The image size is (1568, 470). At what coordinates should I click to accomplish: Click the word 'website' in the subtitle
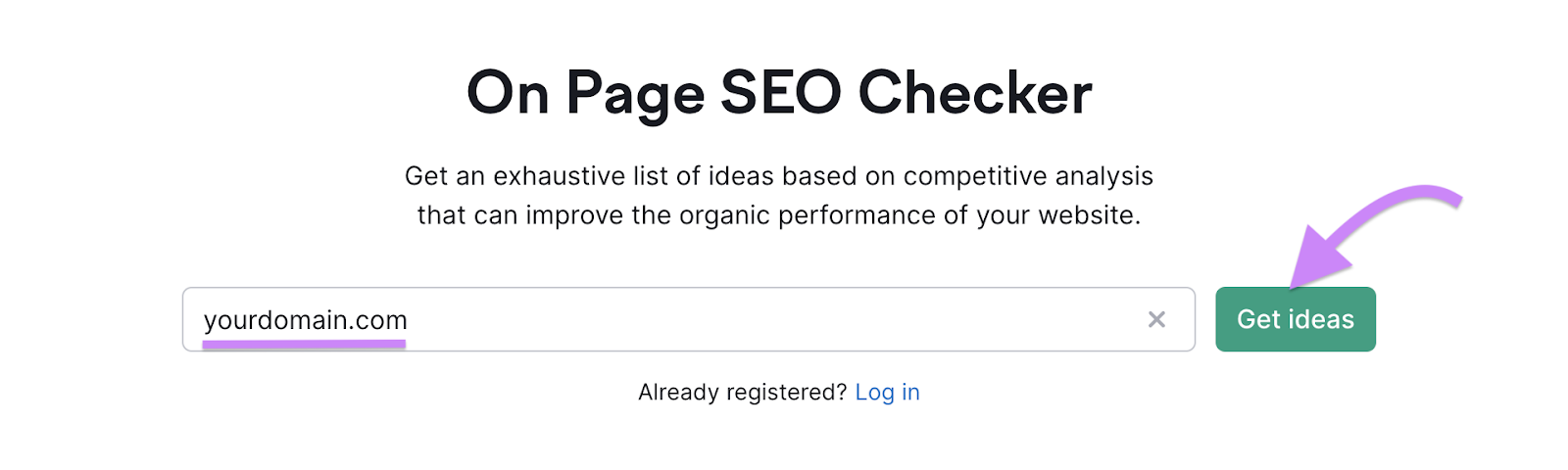pyautogui.click(x=1087, y=215)
